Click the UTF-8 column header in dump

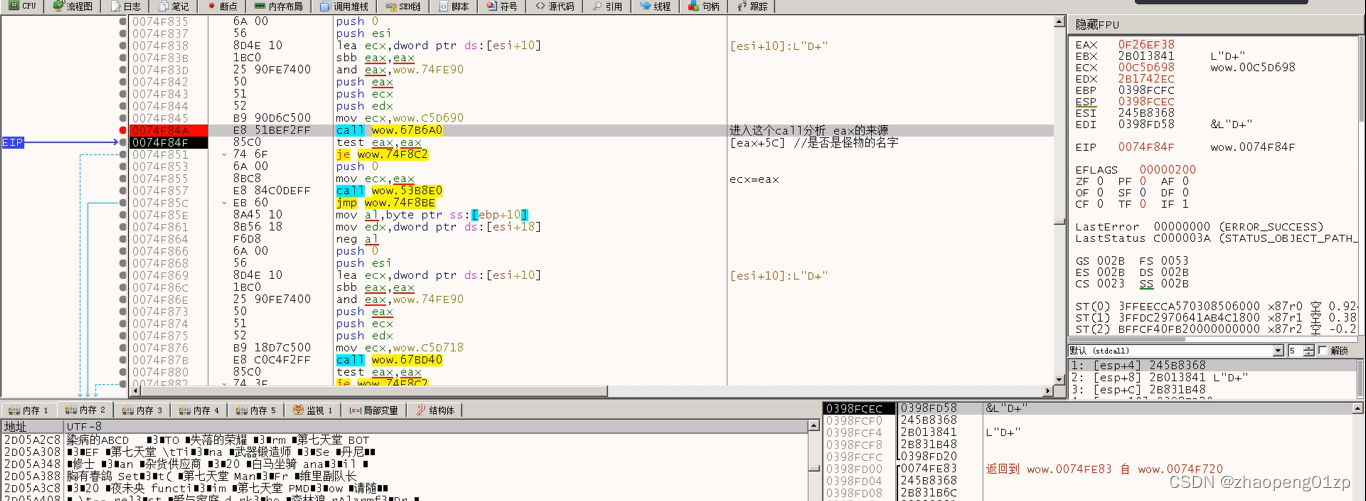click(x=435, y=426)
